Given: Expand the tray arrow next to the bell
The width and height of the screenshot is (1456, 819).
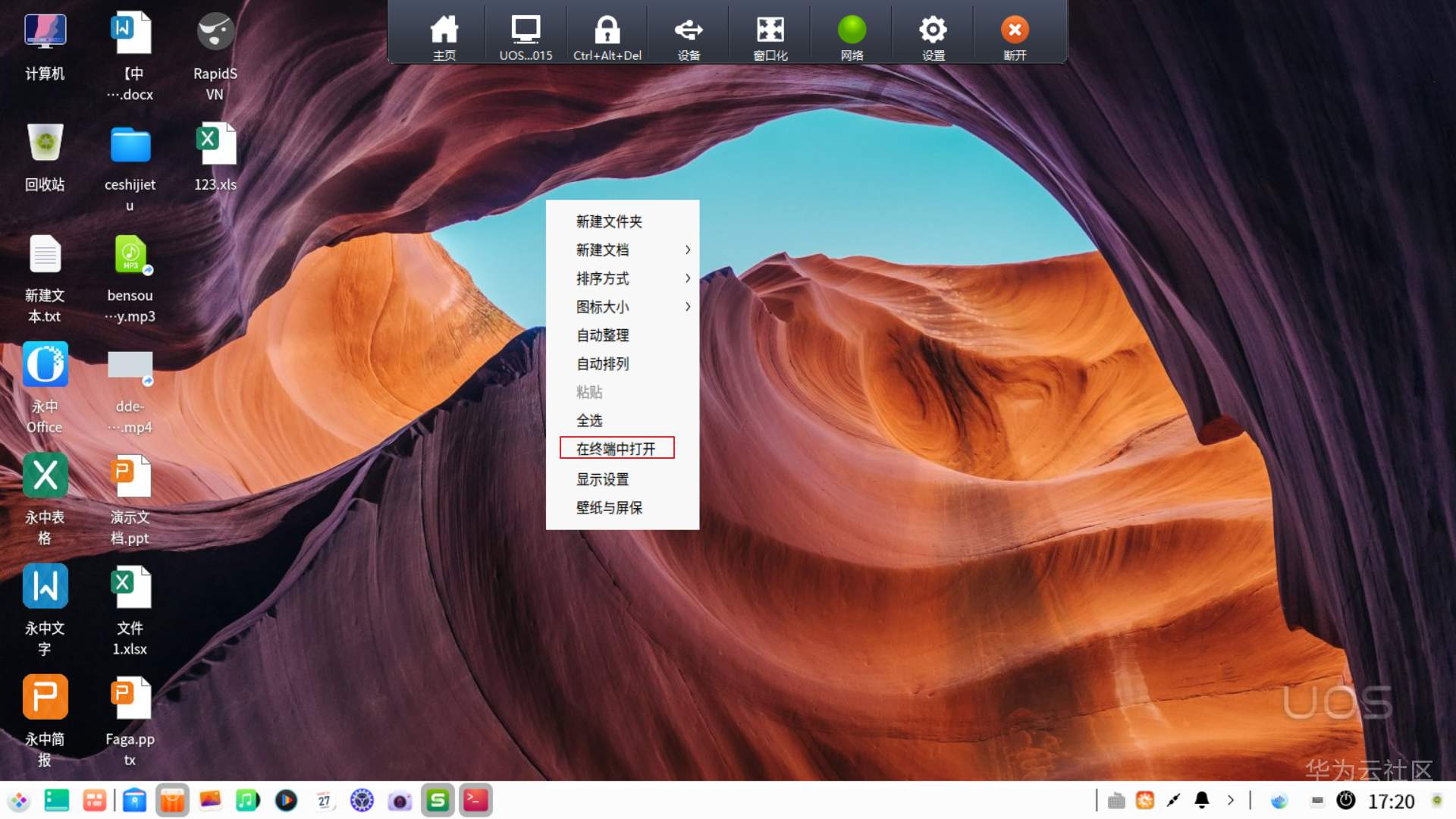Looking at the screenshot, I should 1230,800.
